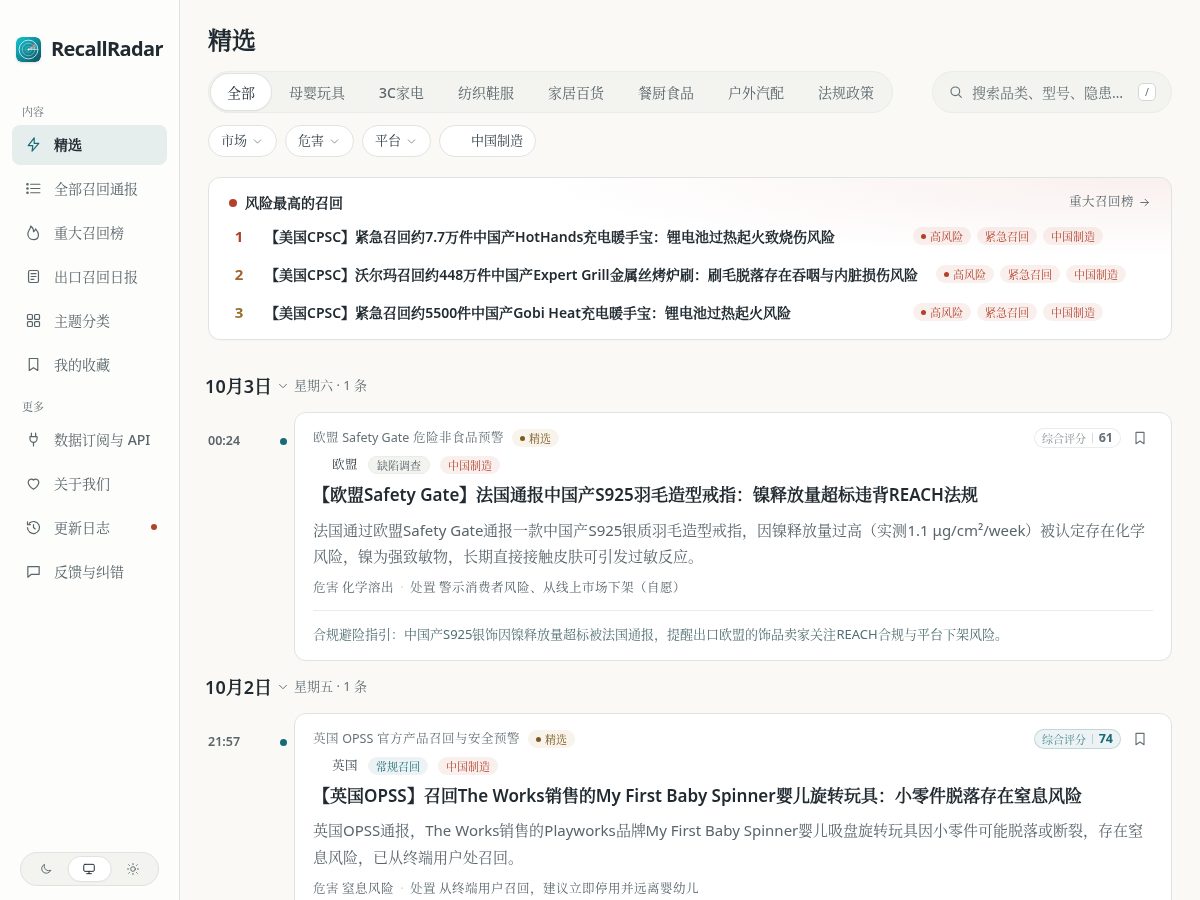Open HotHands充电暖手宝 recall headline

(x=549, y=237)
